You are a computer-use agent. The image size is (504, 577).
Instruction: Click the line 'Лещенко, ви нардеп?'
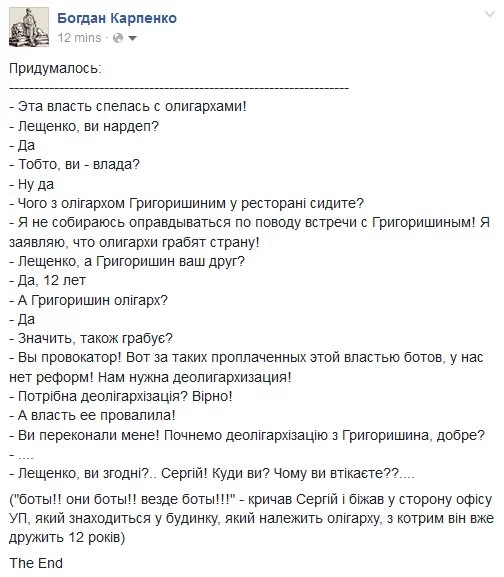84,126
